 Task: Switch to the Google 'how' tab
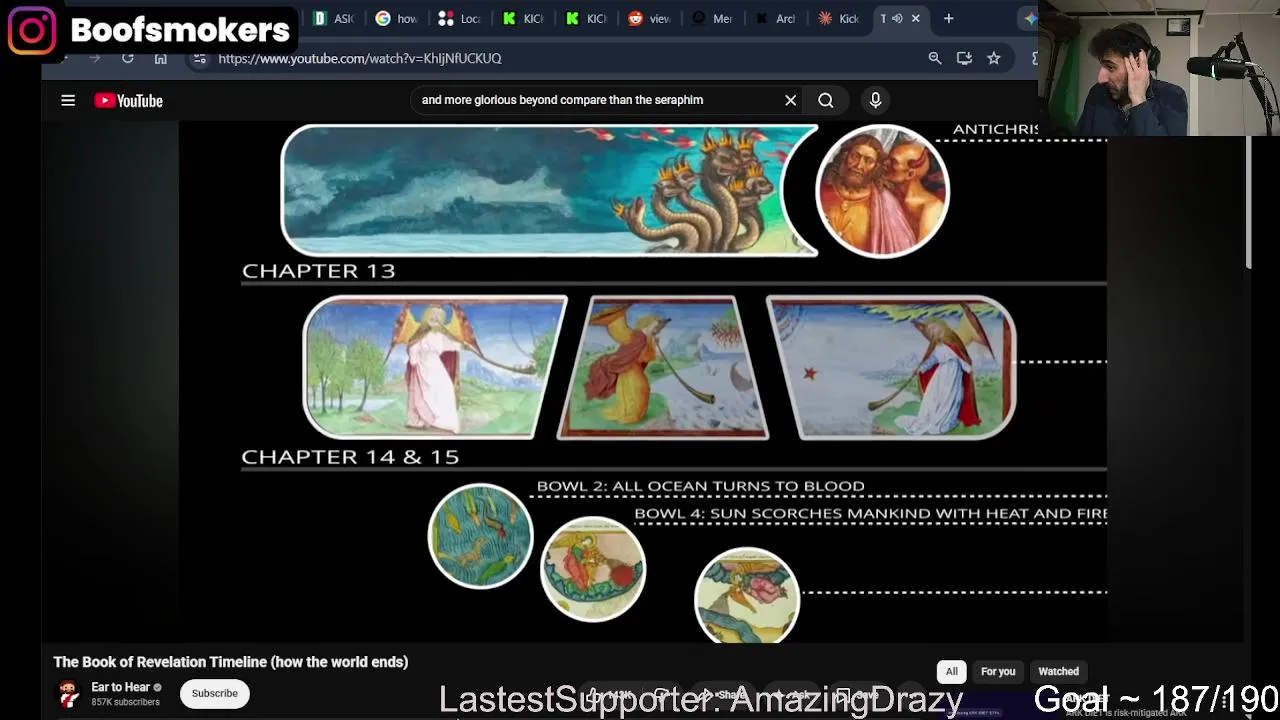pyautogui.click(x=397, y=18)
